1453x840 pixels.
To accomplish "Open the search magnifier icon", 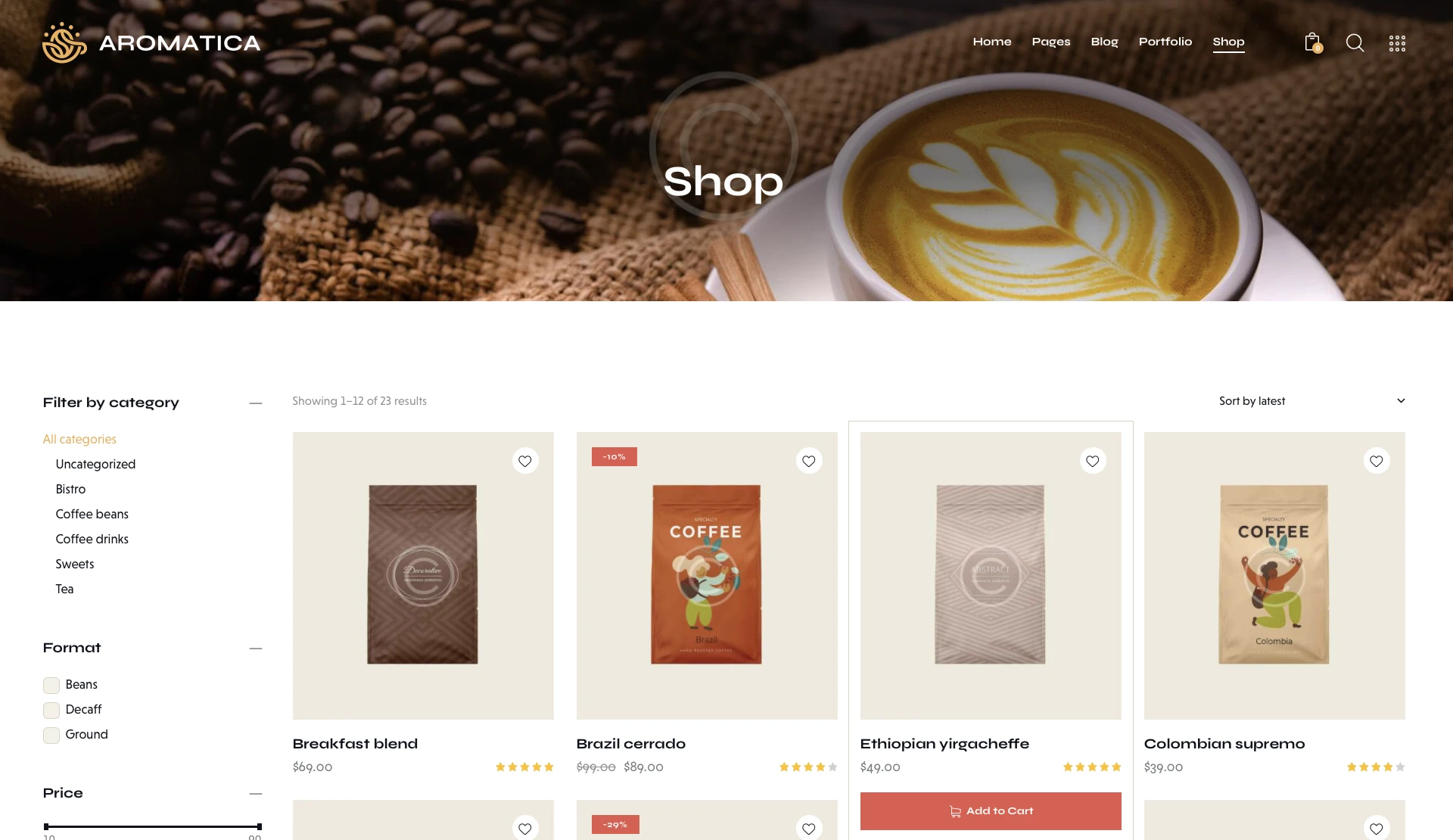I will 1355,42.
